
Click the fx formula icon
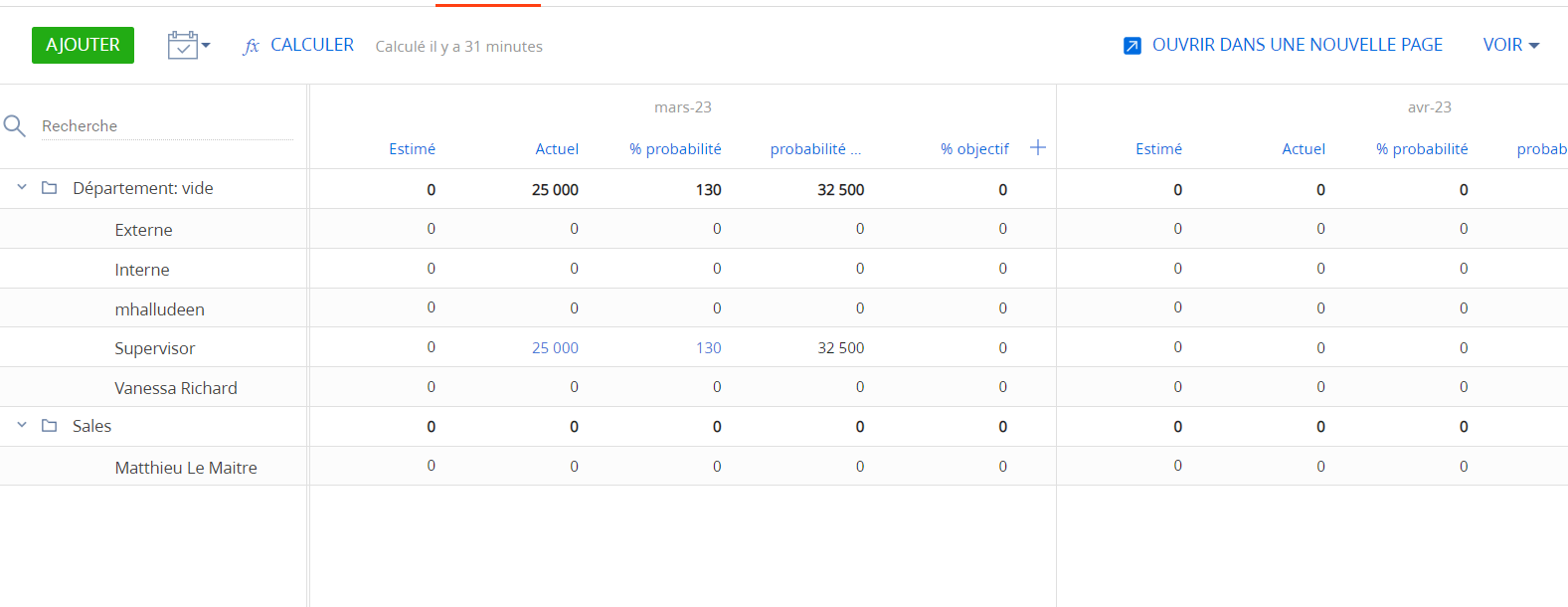252,46
